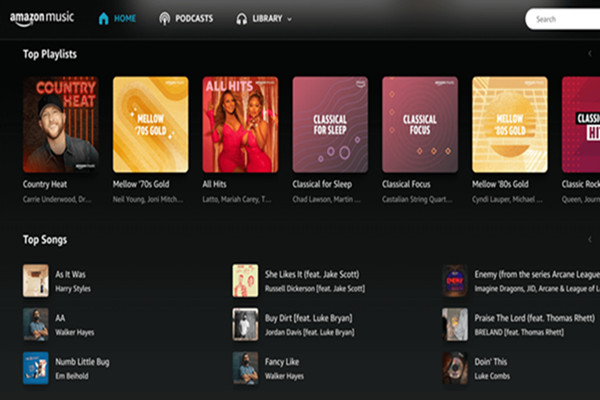The image size is (600, 400).
Task: Open artist Russell Dickerson [feat. Jake Scott]
Action: coord(315,289)
